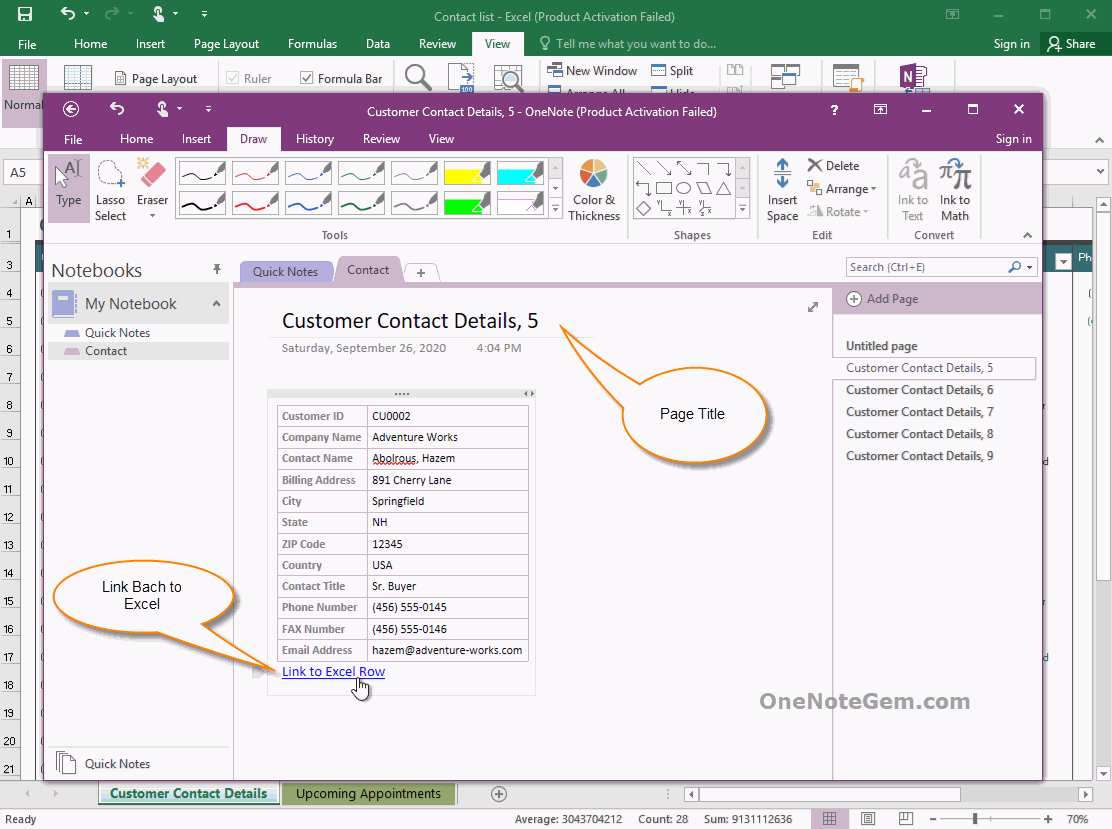Activate the Lasso Select tool

110,188
